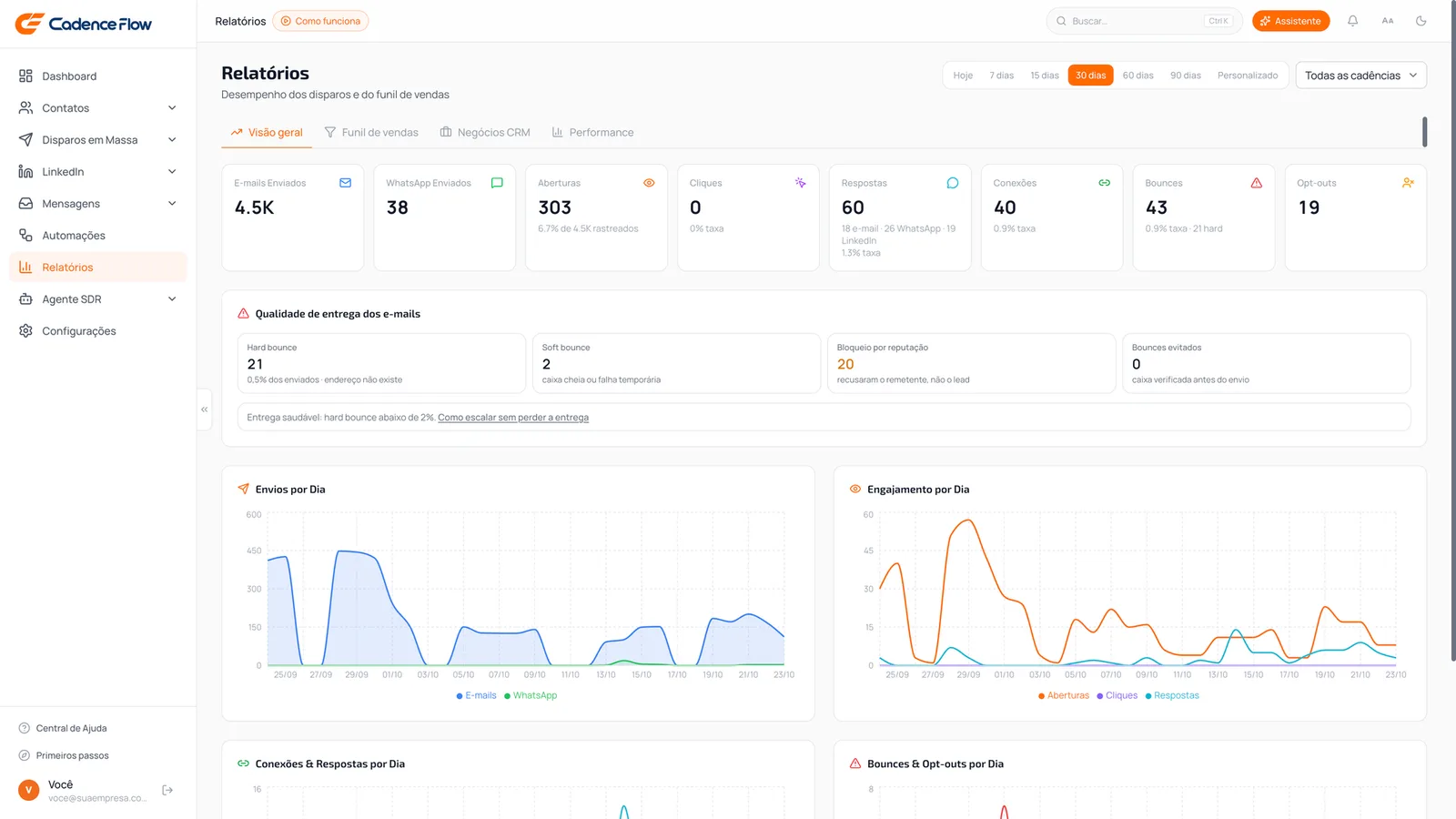The image size is (1456, 819).
Task: Expand the Mensagens sidebar menu
Action: 98,204
